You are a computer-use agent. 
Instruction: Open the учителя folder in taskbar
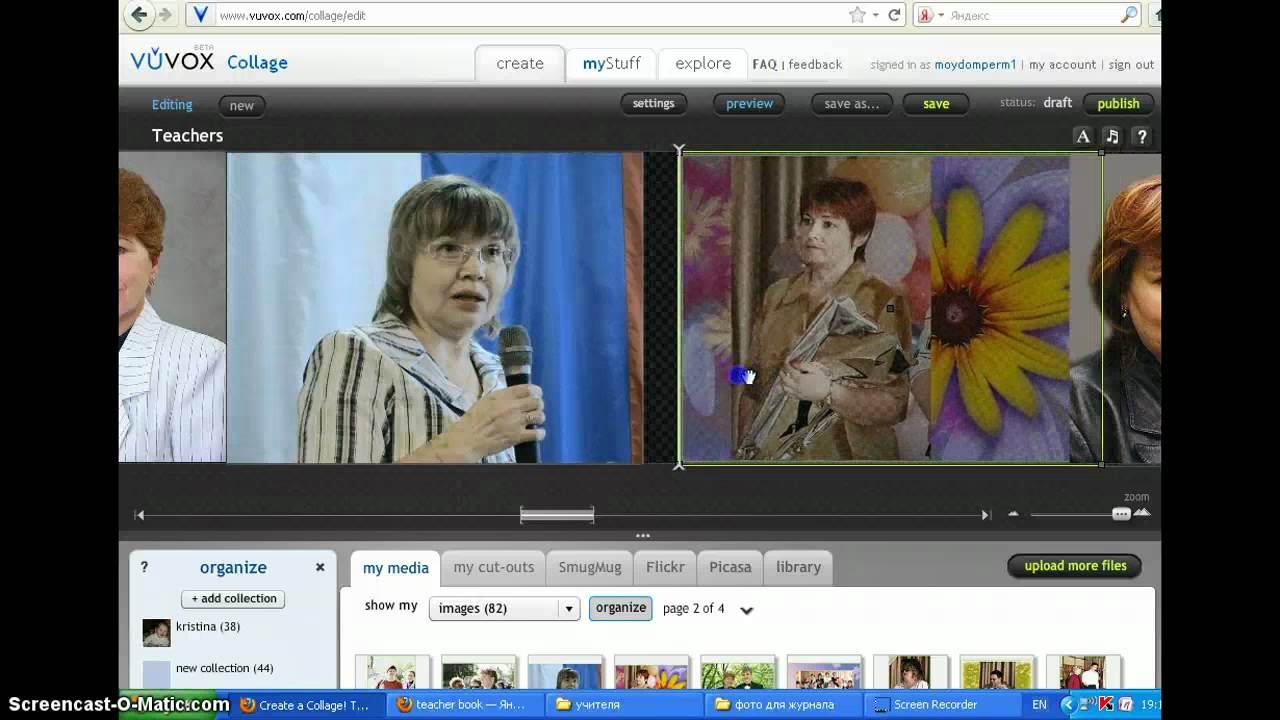pyautogui.click(x=625, y=704)
